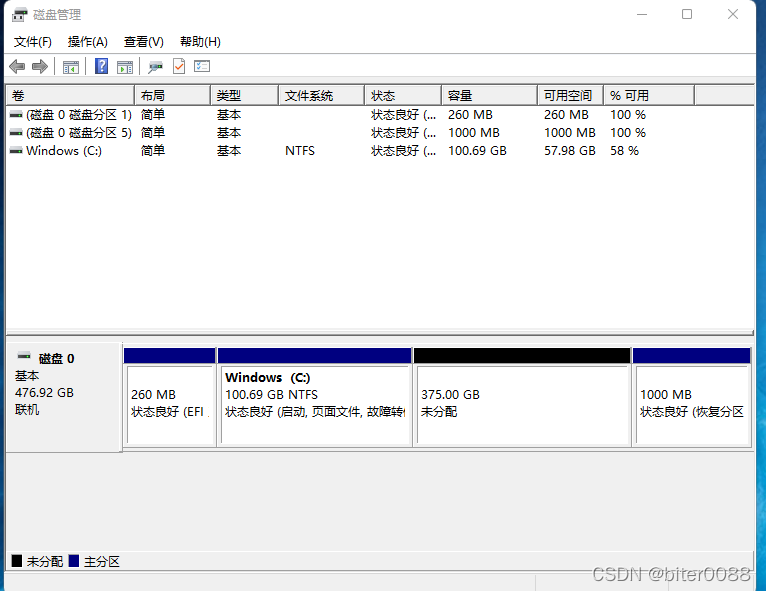Click the drive icon of partition 5 row
The image size is (766, 591).
click(16, 133)
